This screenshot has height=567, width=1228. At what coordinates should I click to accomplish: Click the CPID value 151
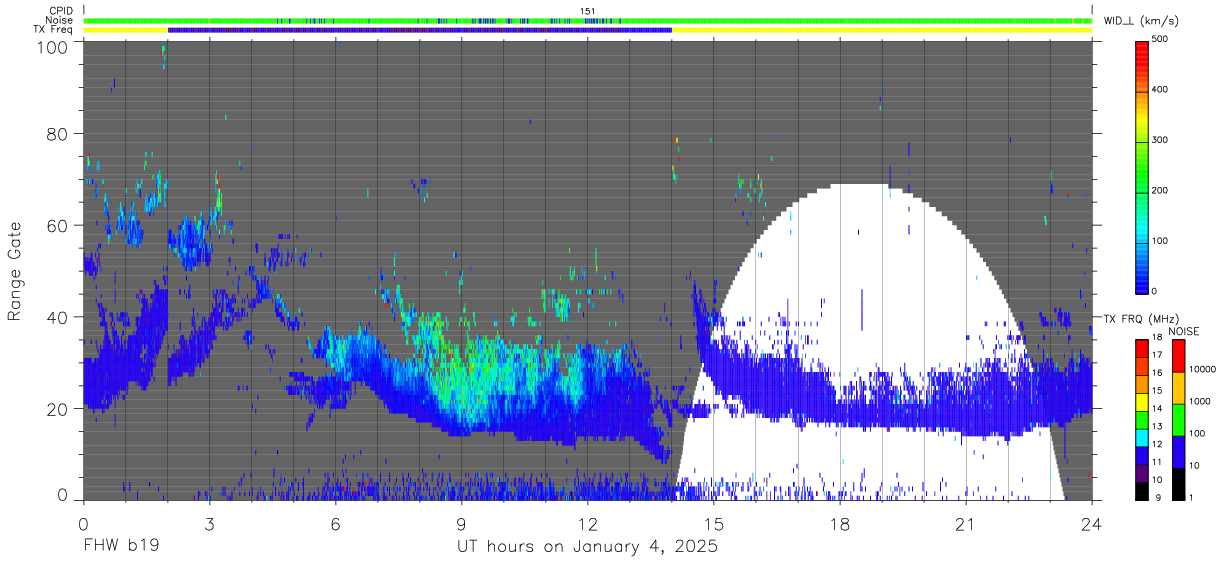[588, 11]
